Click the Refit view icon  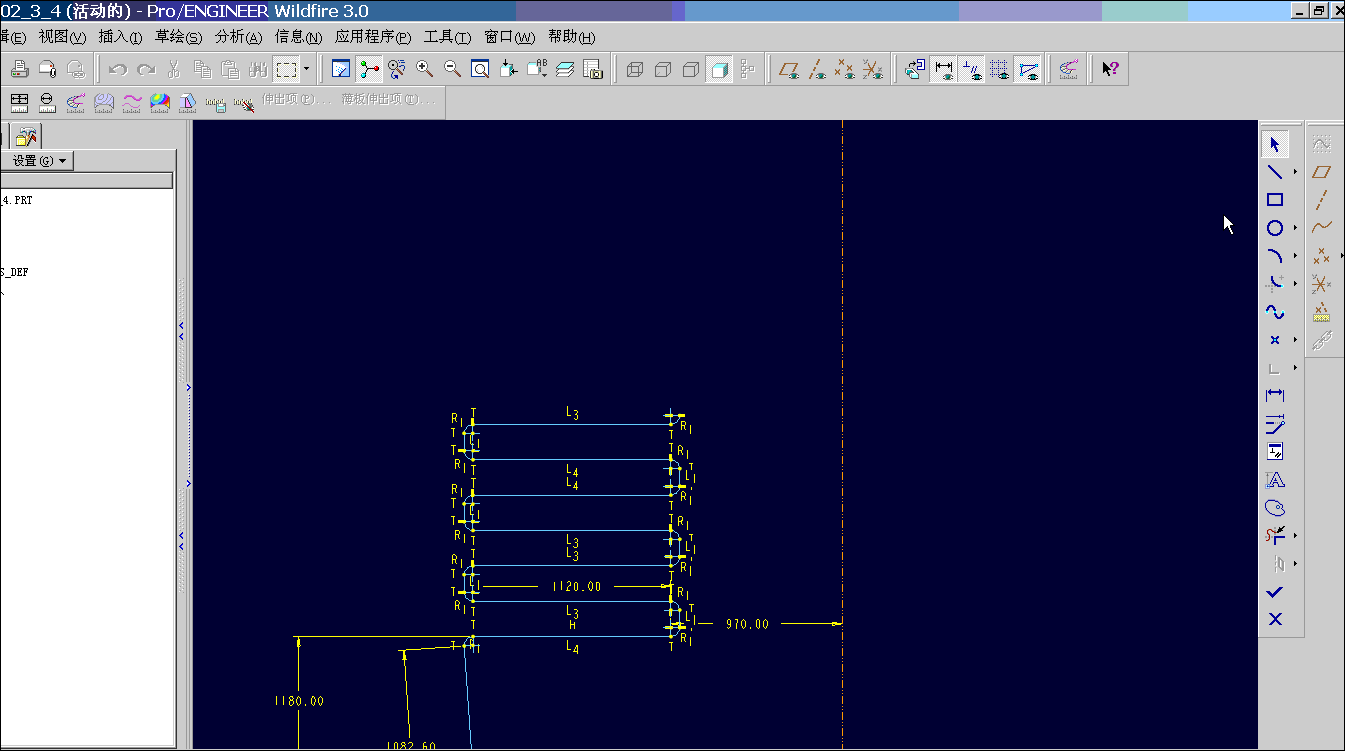(x=480, y=69)
